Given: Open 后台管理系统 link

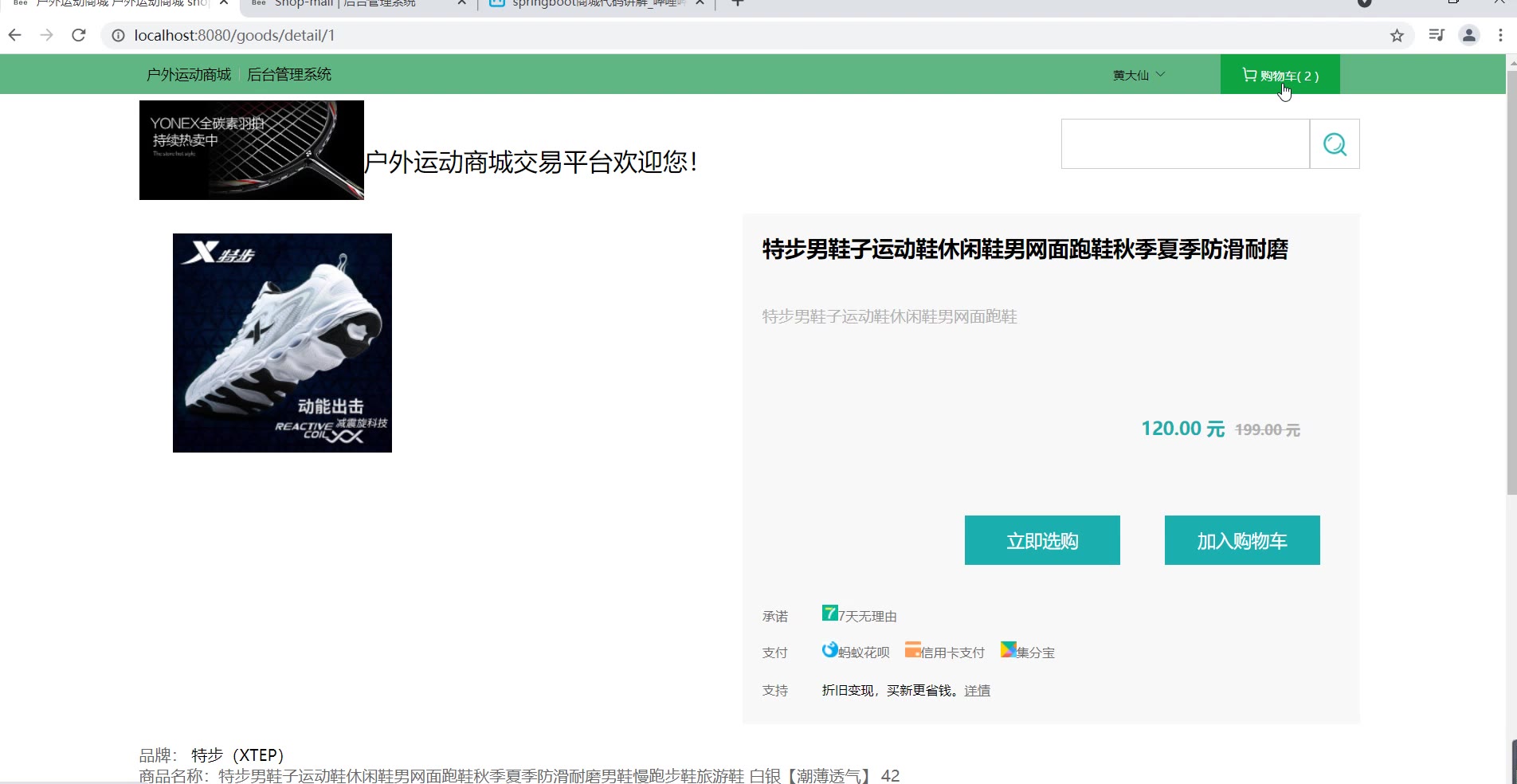Looking at the screenshot, I should 289,75.
